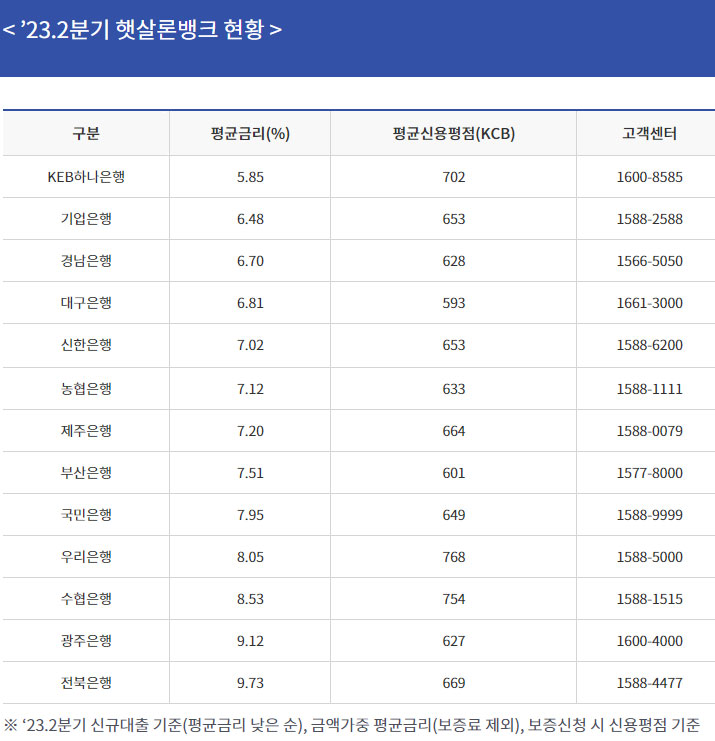
Task: Select the 광주은행 row name
Action: 86,641
